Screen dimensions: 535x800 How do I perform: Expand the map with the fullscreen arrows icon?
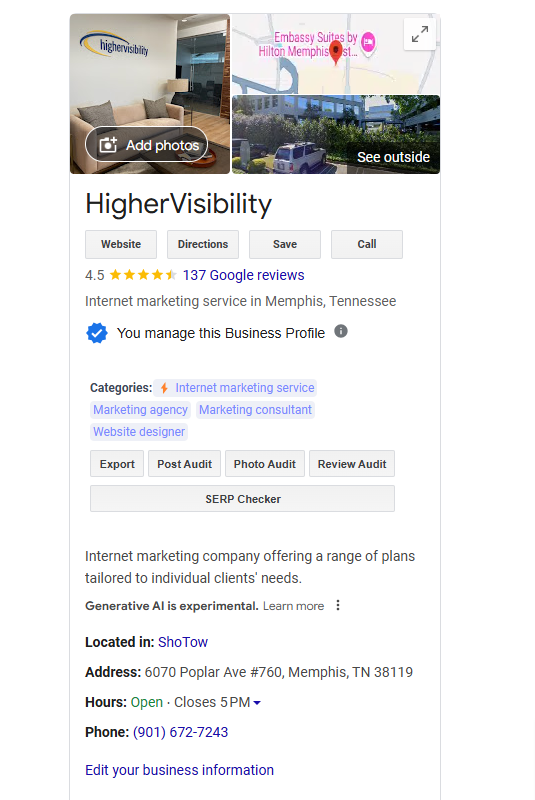(x=419, y=35)
